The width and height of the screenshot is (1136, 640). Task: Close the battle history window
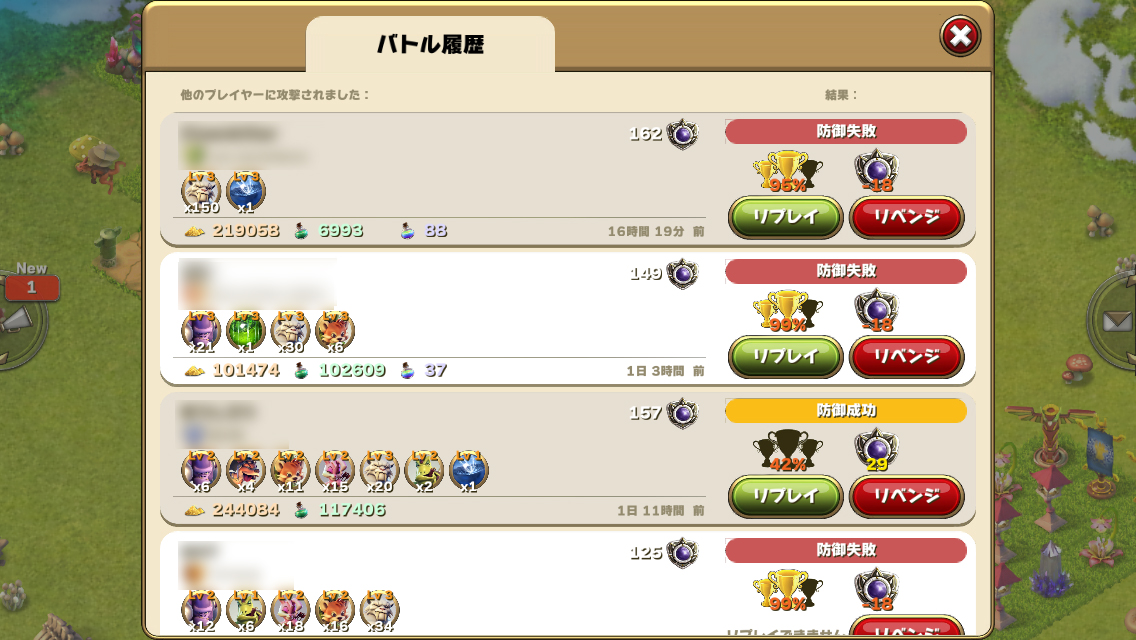coord(960,36)
